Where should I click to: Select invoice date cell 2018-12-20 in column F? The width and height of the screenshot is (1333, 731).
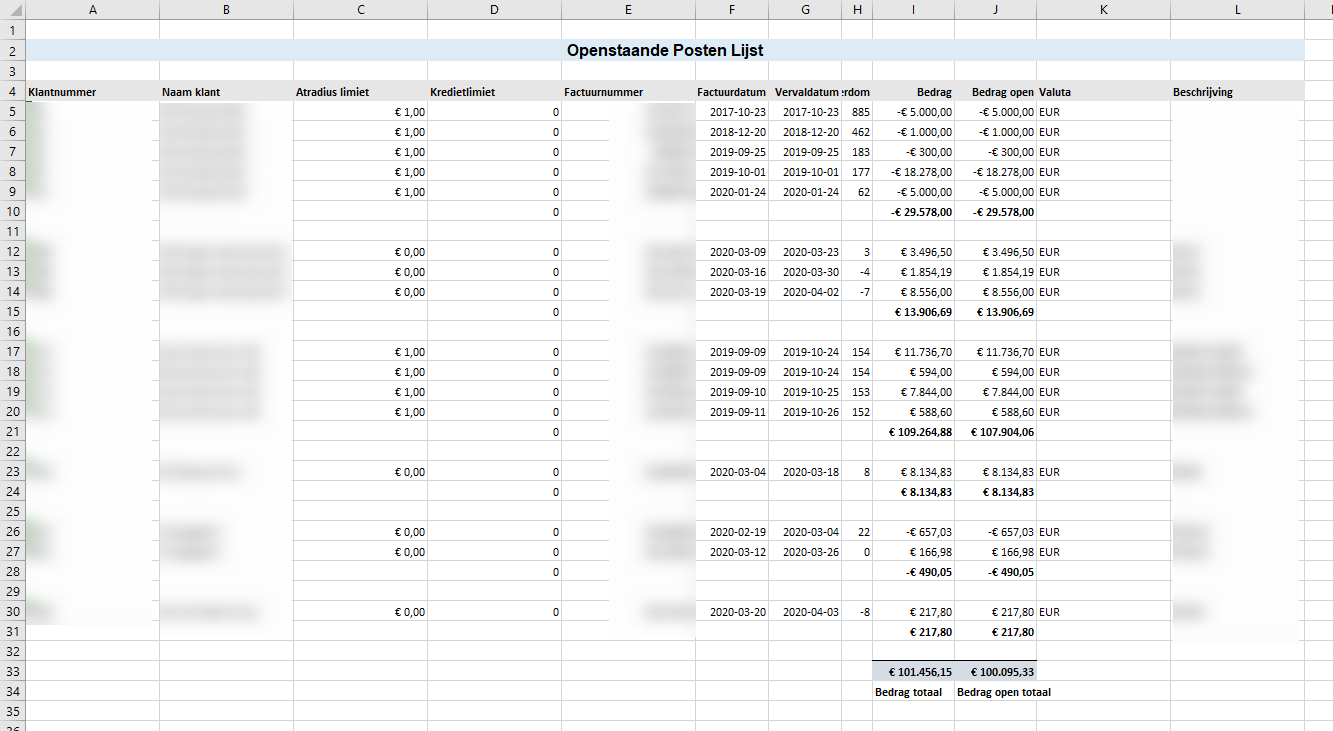pyautogui.click(x=733, y=131)
